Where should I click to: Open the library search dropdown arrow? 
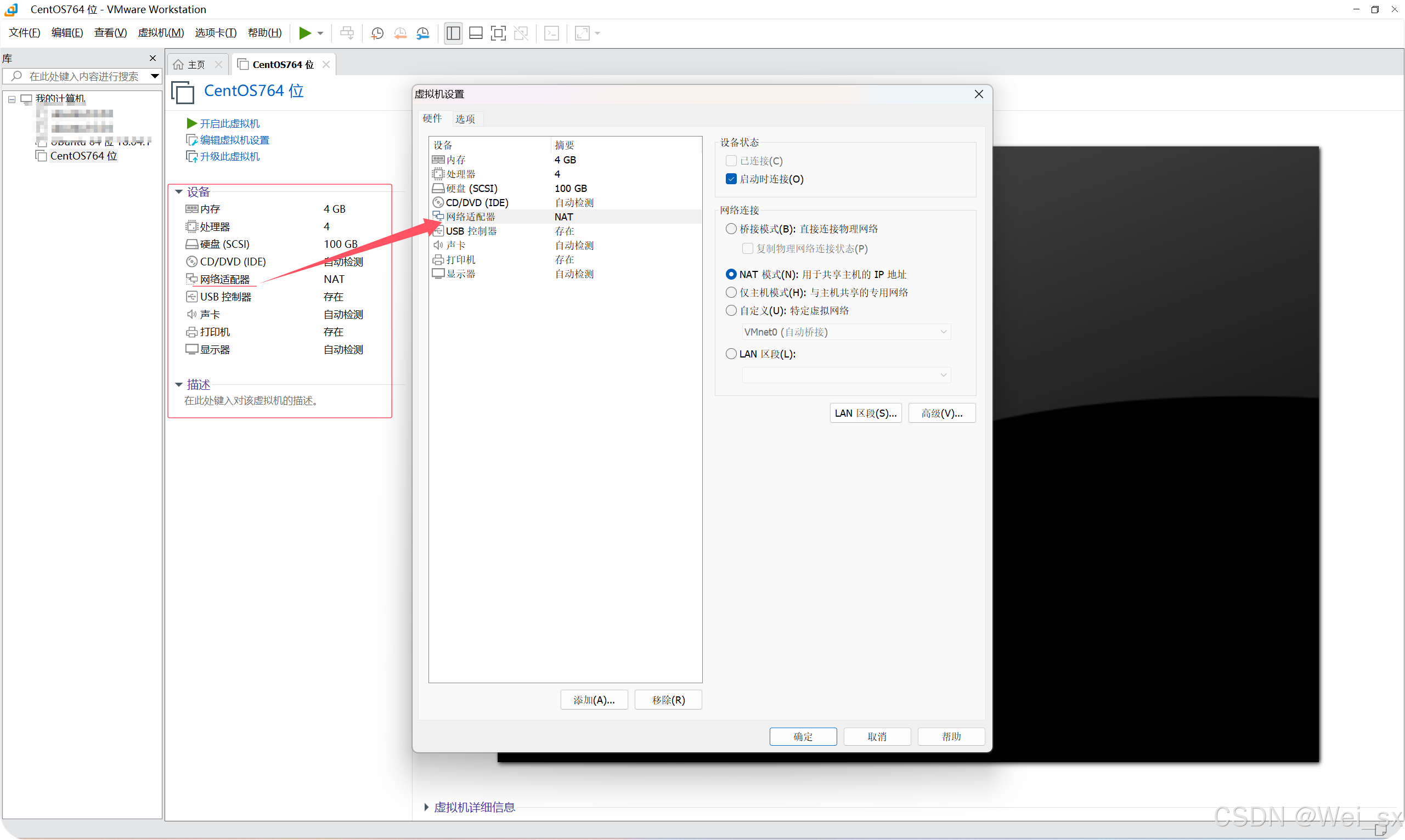154,76
